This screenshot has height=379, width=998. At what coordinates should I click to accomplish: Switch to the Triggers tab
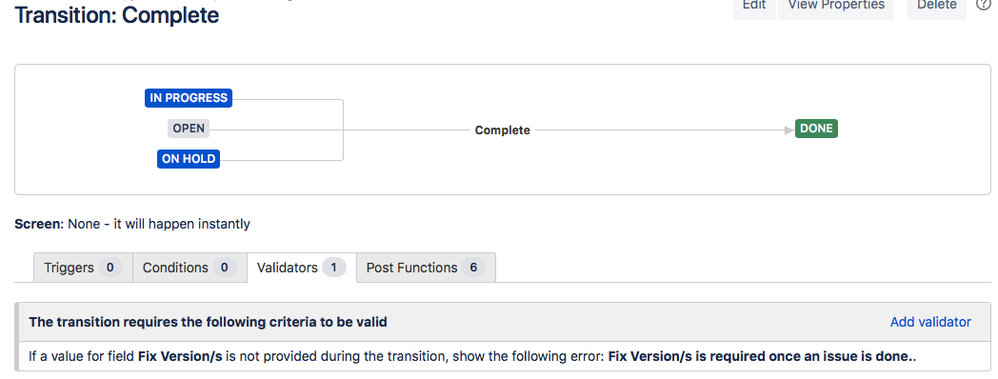tap(83, 268)
